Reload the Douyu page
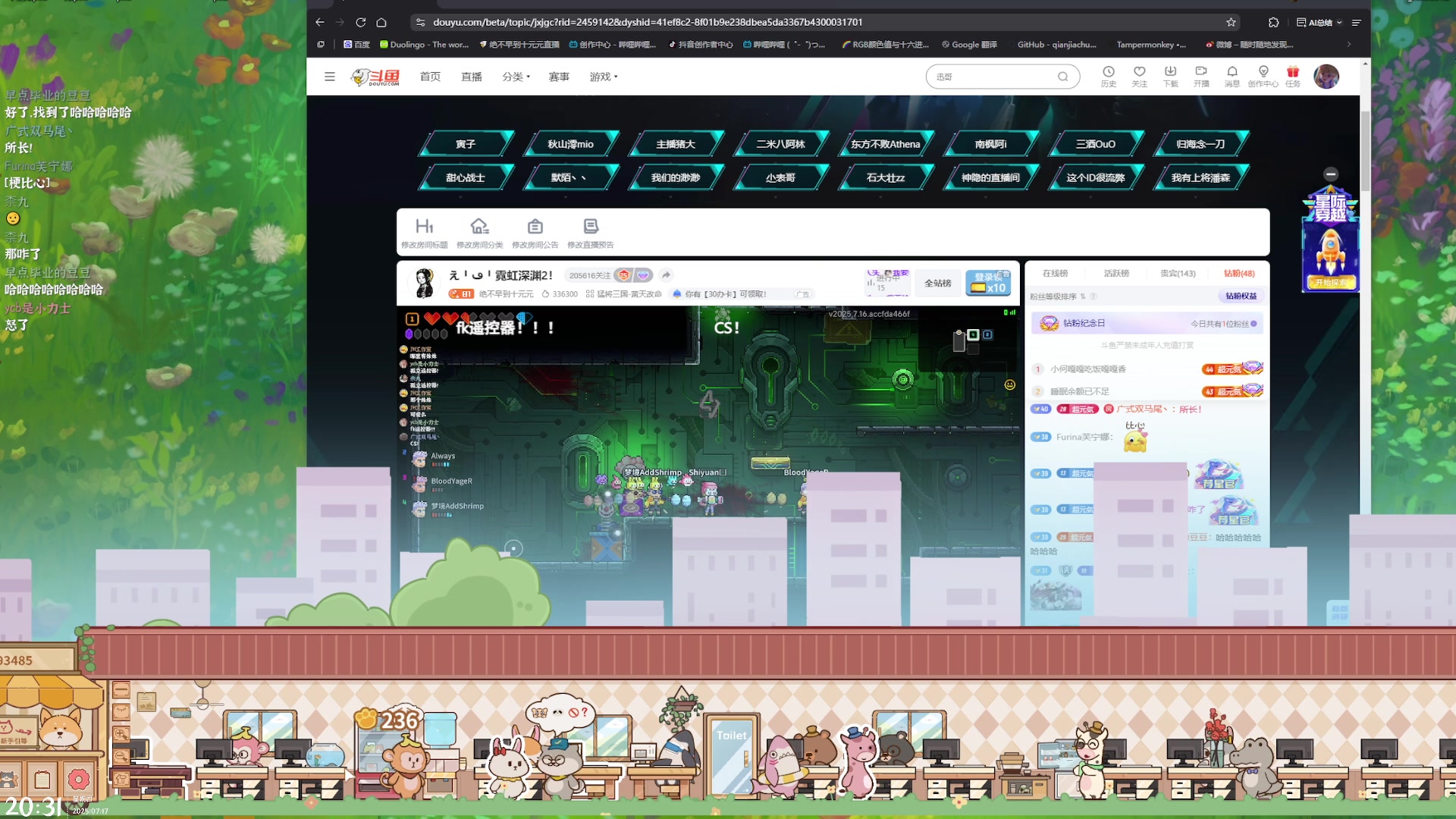Image resolution: width=1456 pixels, height=819 pixels. [361, 22]
